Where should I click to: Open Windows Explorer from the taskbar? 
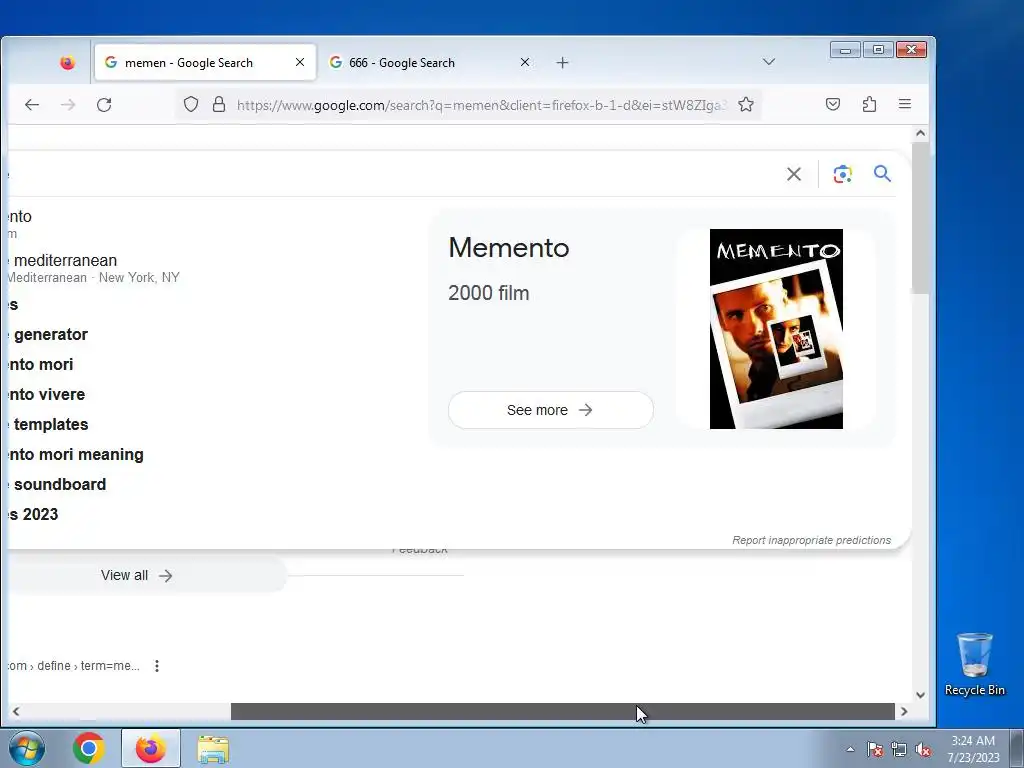point(213,750)
